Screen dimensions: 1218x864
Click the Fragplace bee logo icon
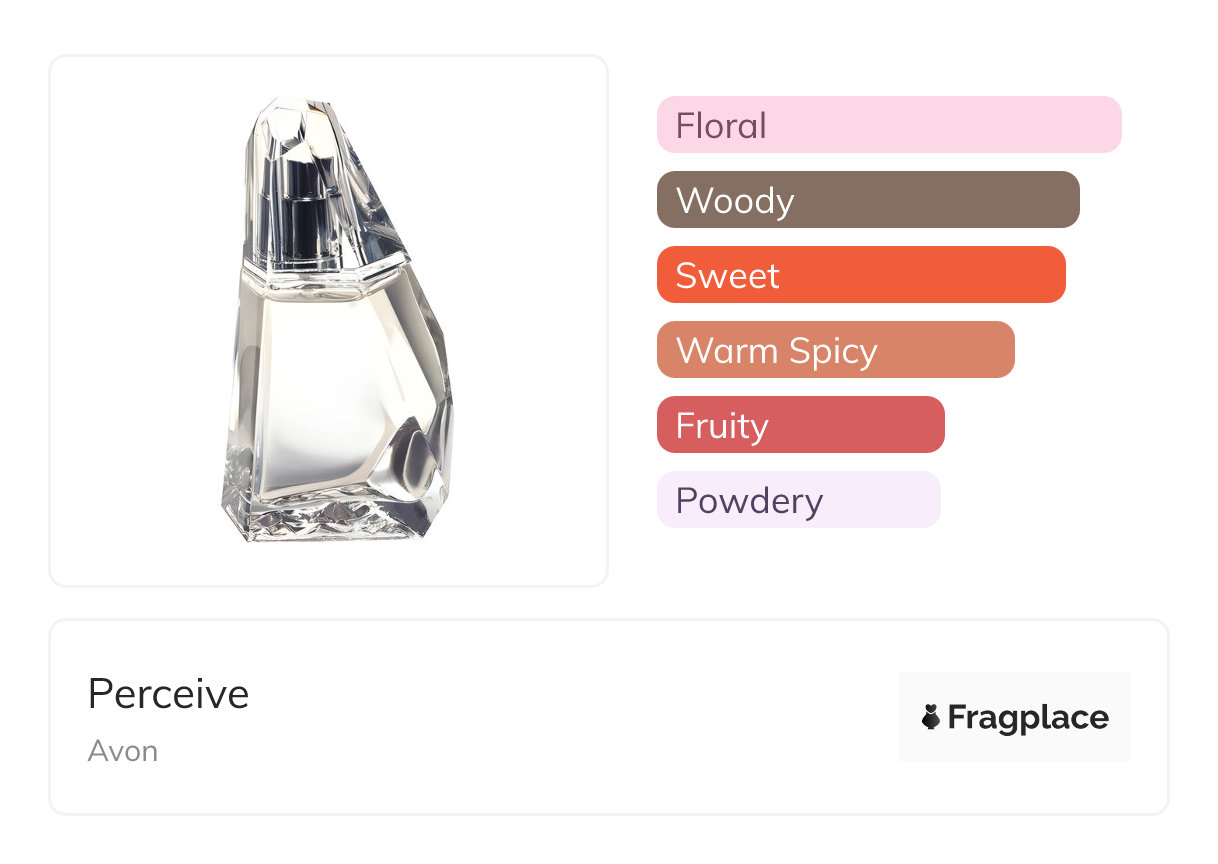[931, 717]
